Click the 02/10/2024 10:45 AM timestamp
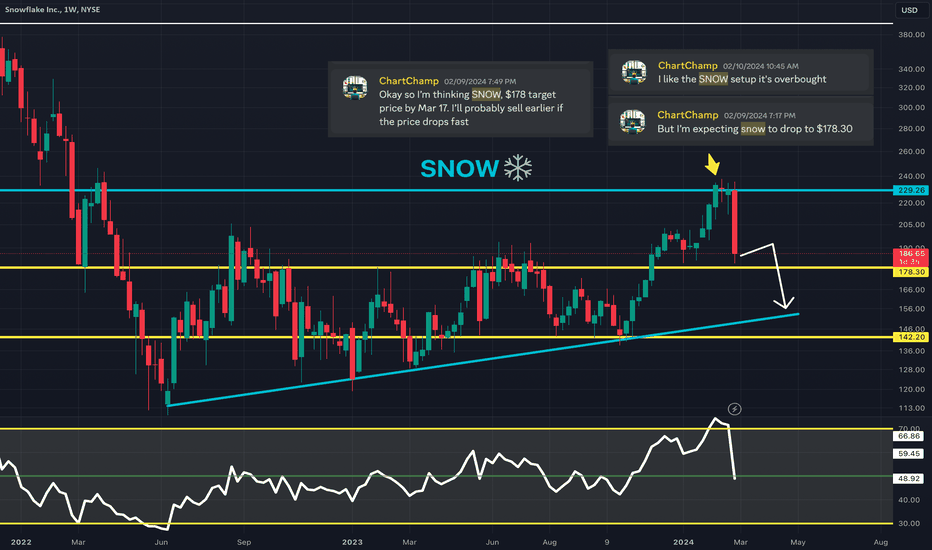 (761, 66)
